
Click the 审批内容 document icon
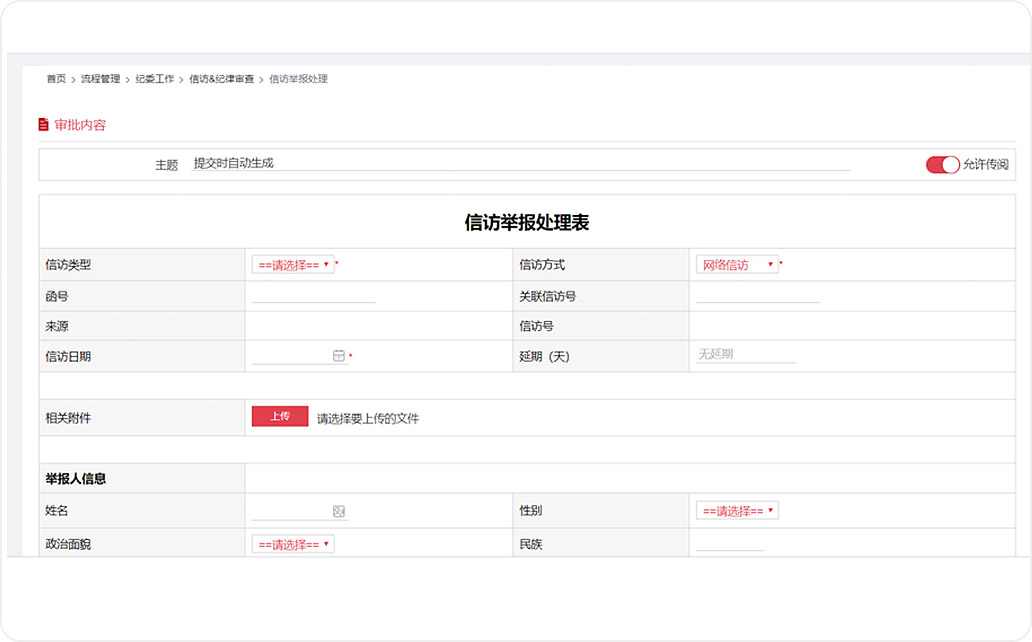point(43,125)
